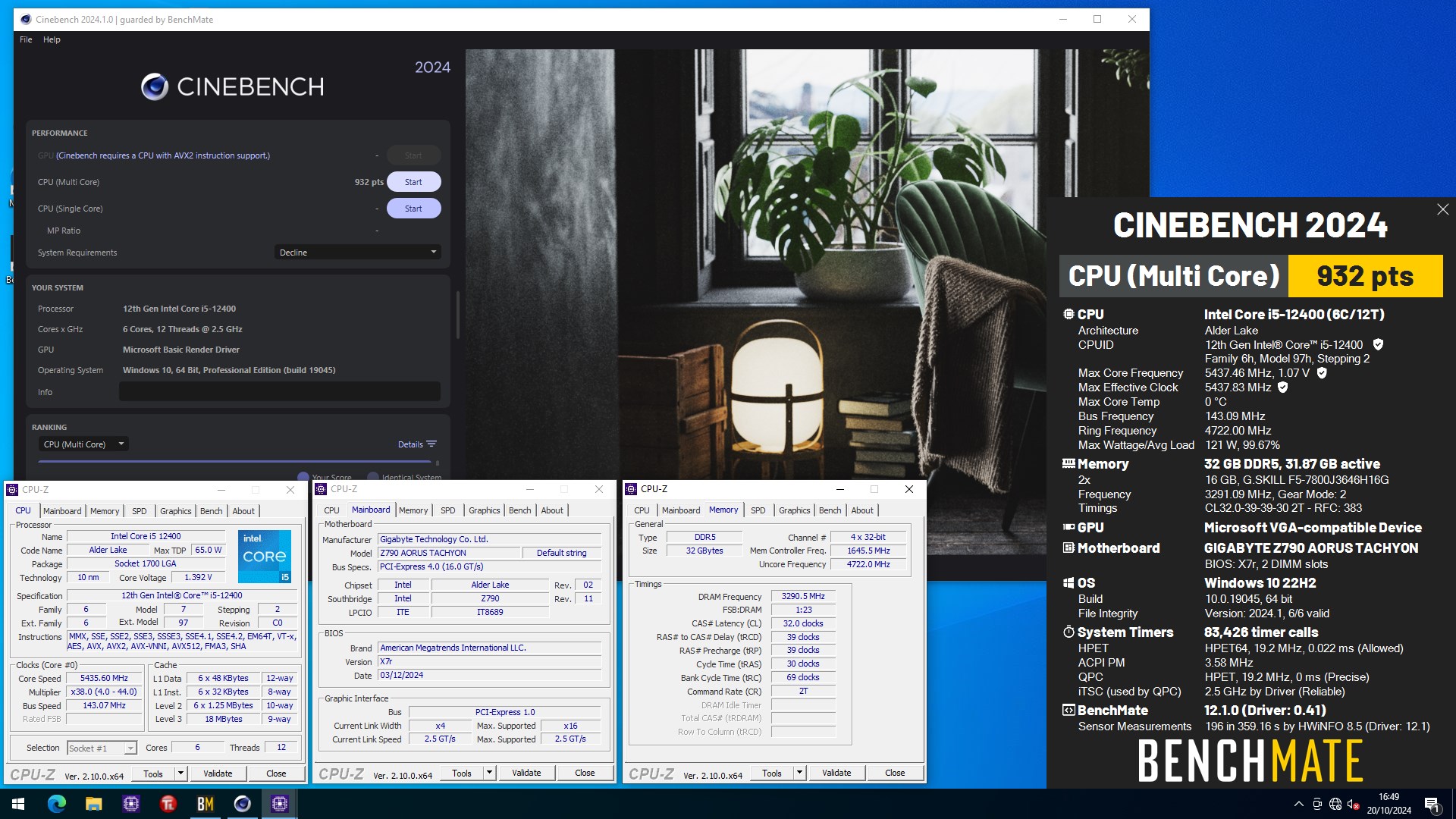This screenshot has height=819, width=1456.
Task: Click the Tools button in right CPU-Z window
Action: click(x=772, y=773)
